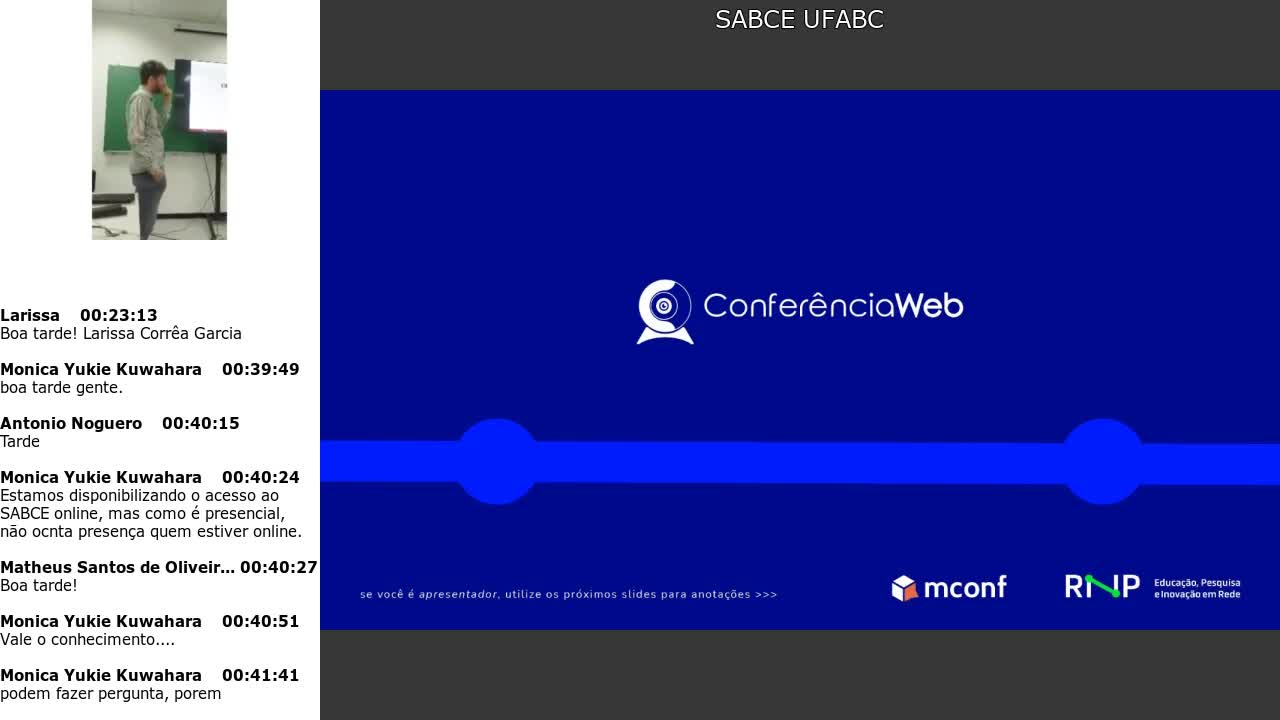Select the chat message 'Tarde'

pos(20,442)
